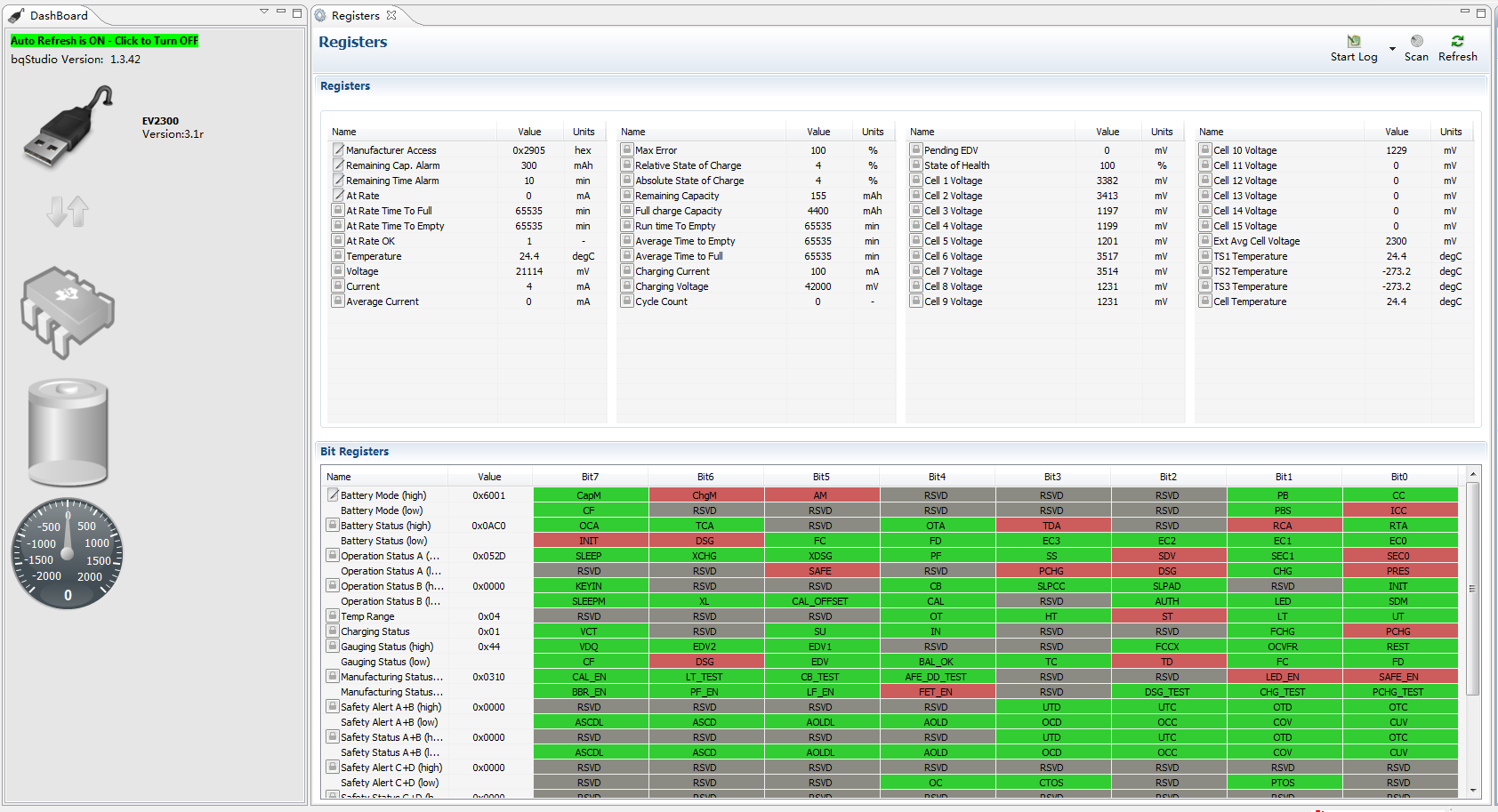Image resolution: width=1498 pixels, height=812 pixels.
Task: Select the Safety Alert A+B (high) row name
Action: coord(391,707)
